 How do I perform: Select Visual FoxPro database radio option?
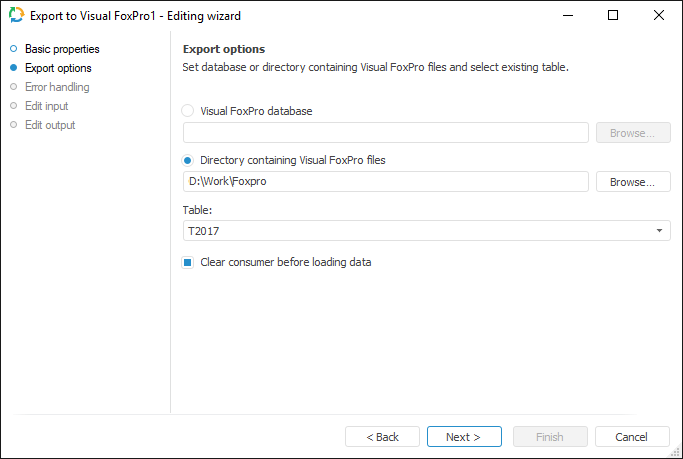click(189, 111)
